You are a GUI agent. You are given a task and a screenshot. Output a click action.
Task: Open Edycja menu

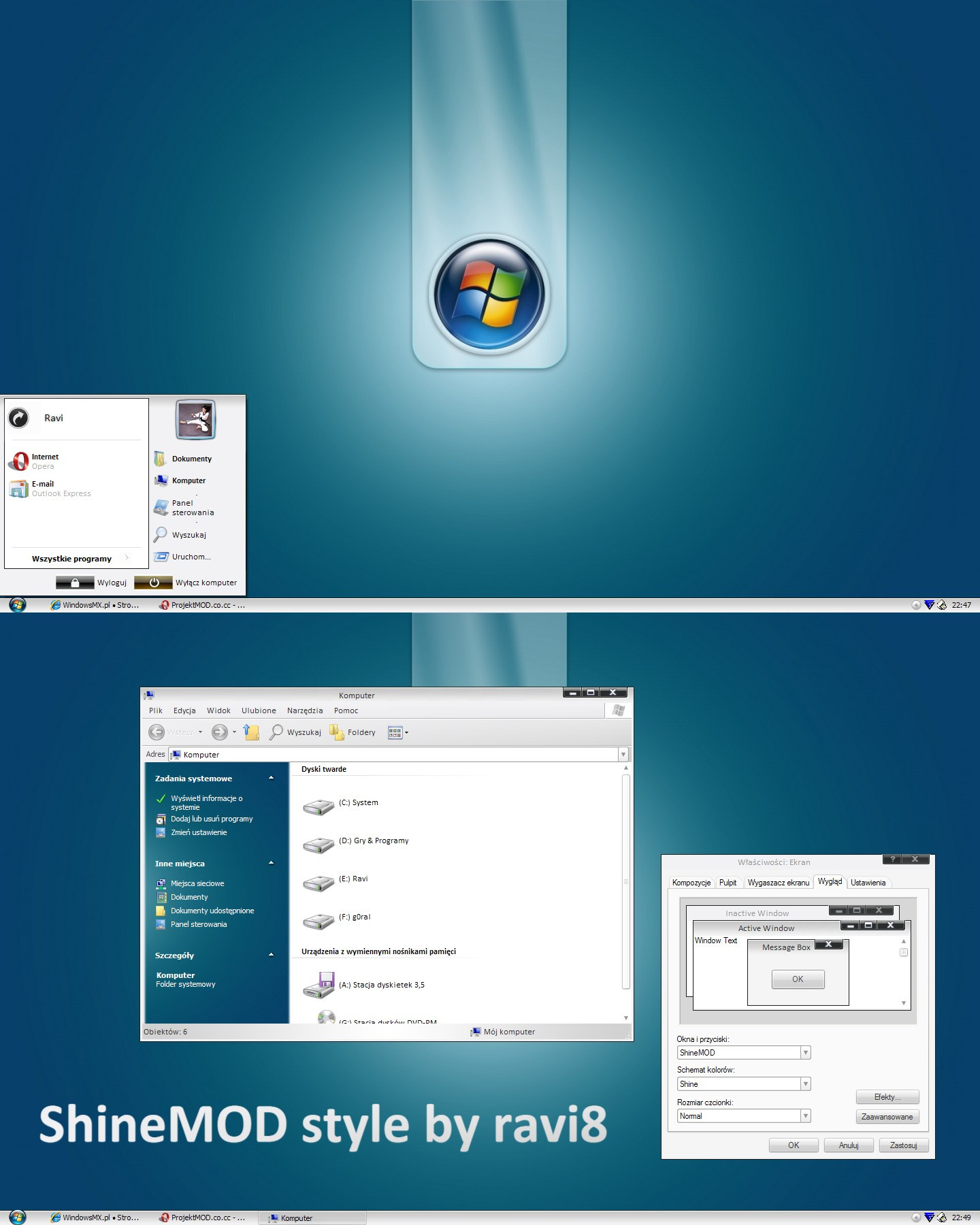point(184,710)
